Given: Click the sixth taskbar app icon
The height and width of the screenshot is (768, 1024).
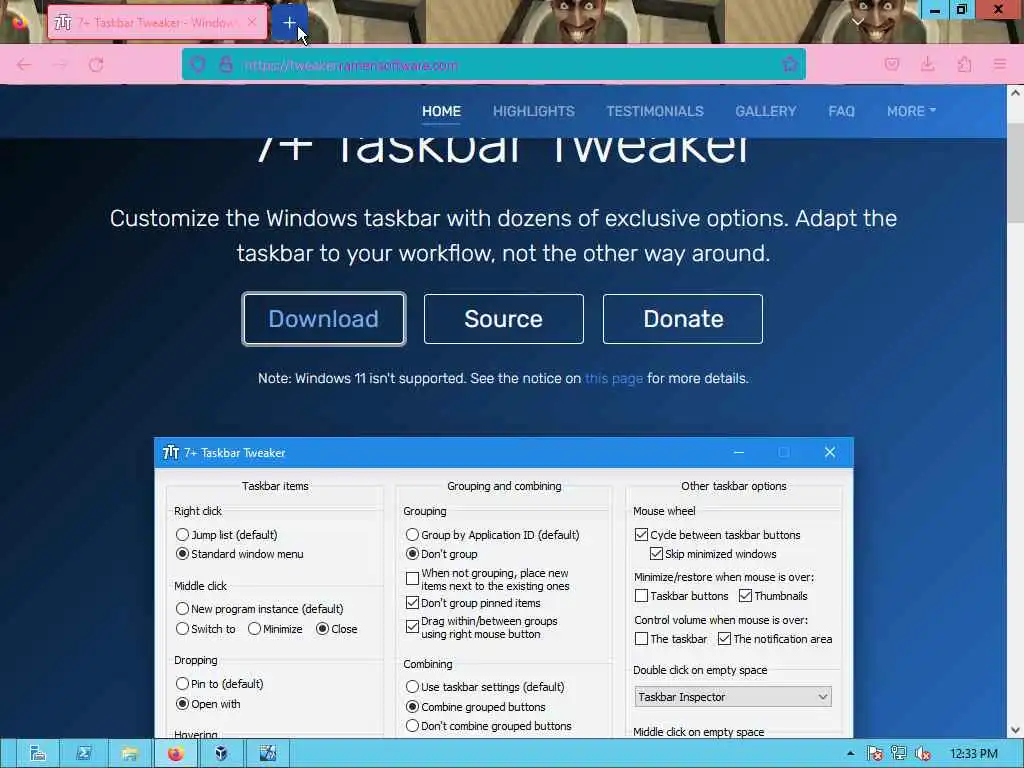Looking at the screenshot, I should click(x=267, y=754).
